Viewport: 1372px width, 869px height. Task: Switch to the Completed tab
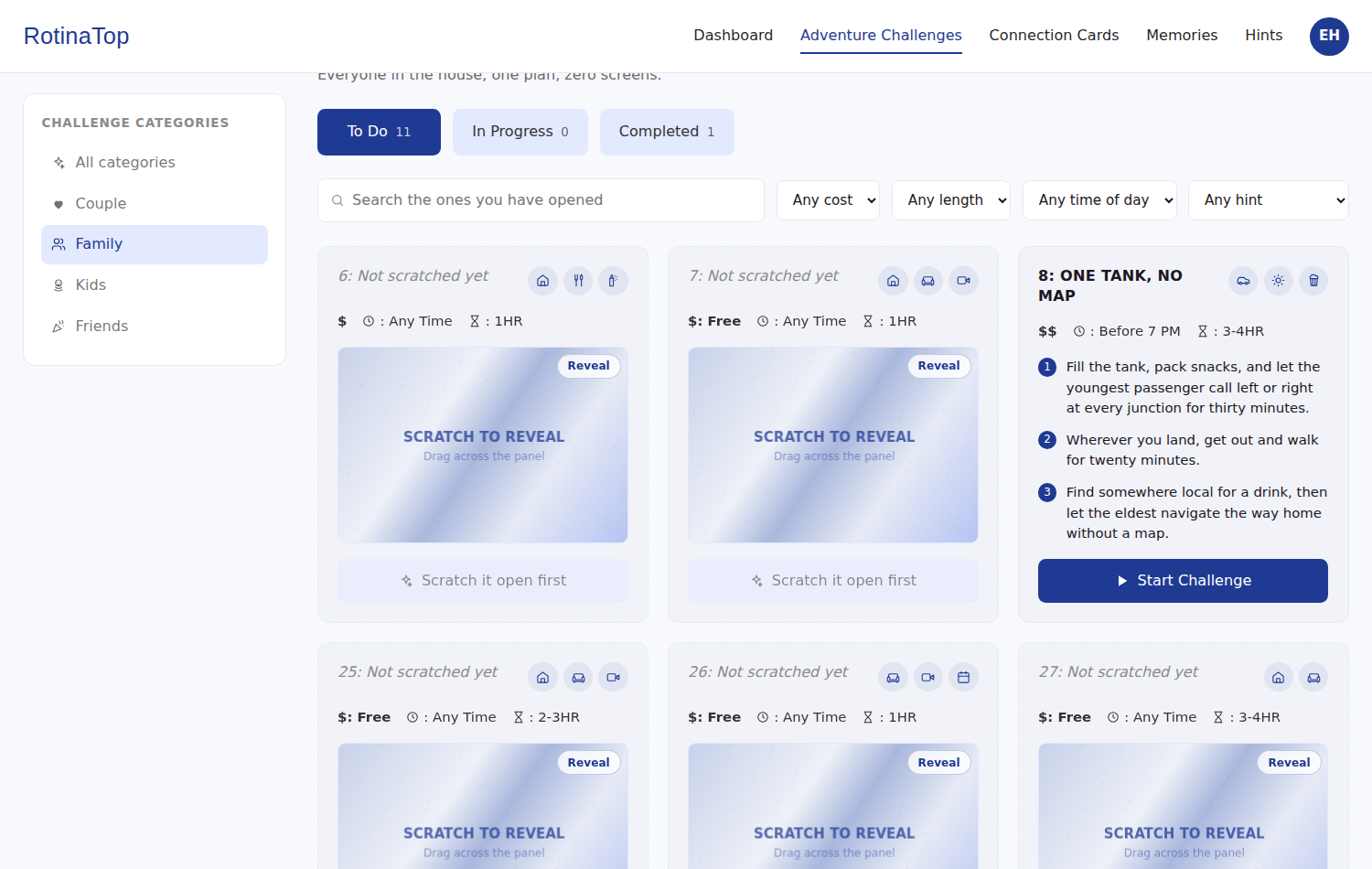pyautogui.click(x=667, y=132)
